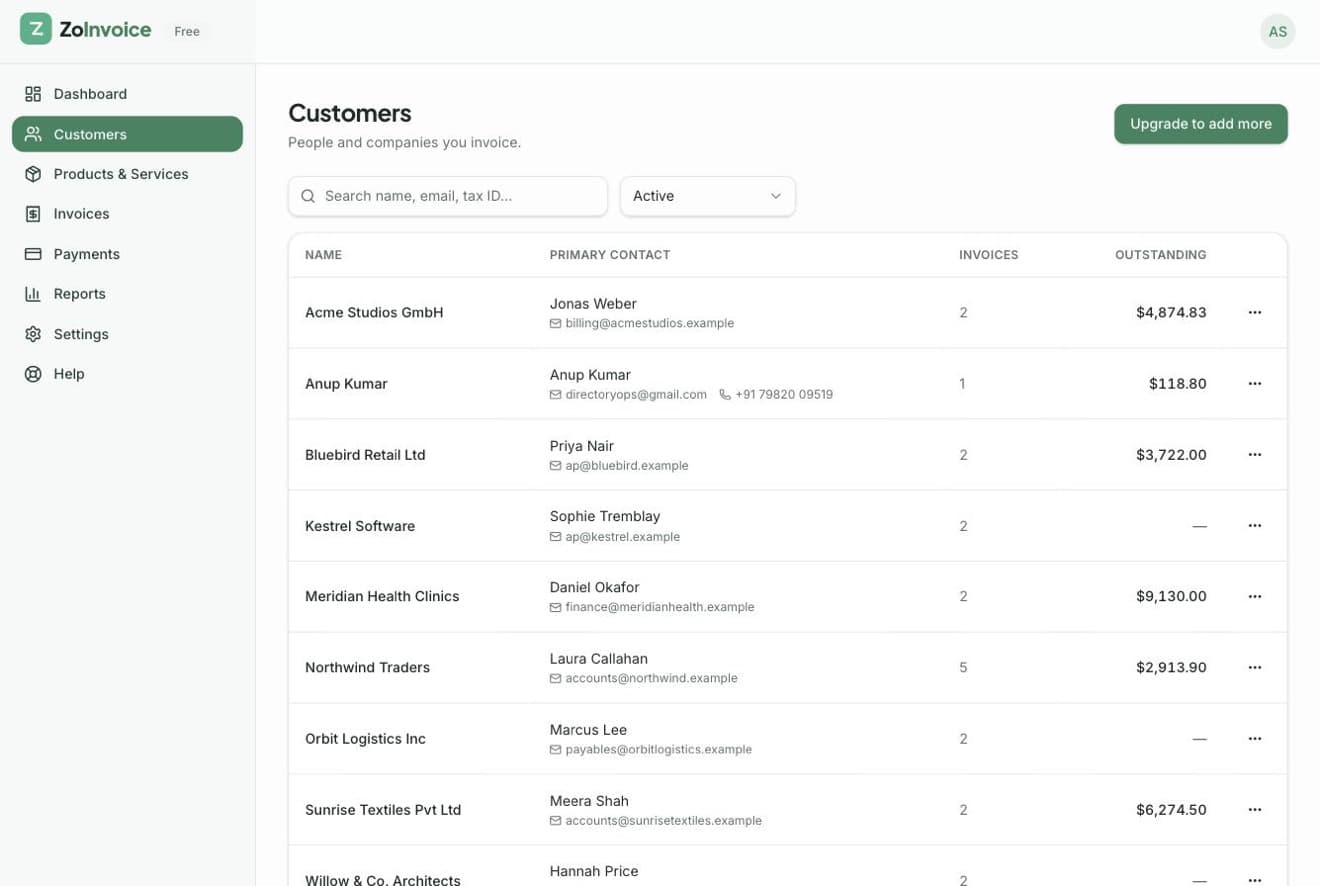Open row actions for Sunrise Textiles Pvt Ltd
The image size is (1320, 886).
[x=1255, y=809]
